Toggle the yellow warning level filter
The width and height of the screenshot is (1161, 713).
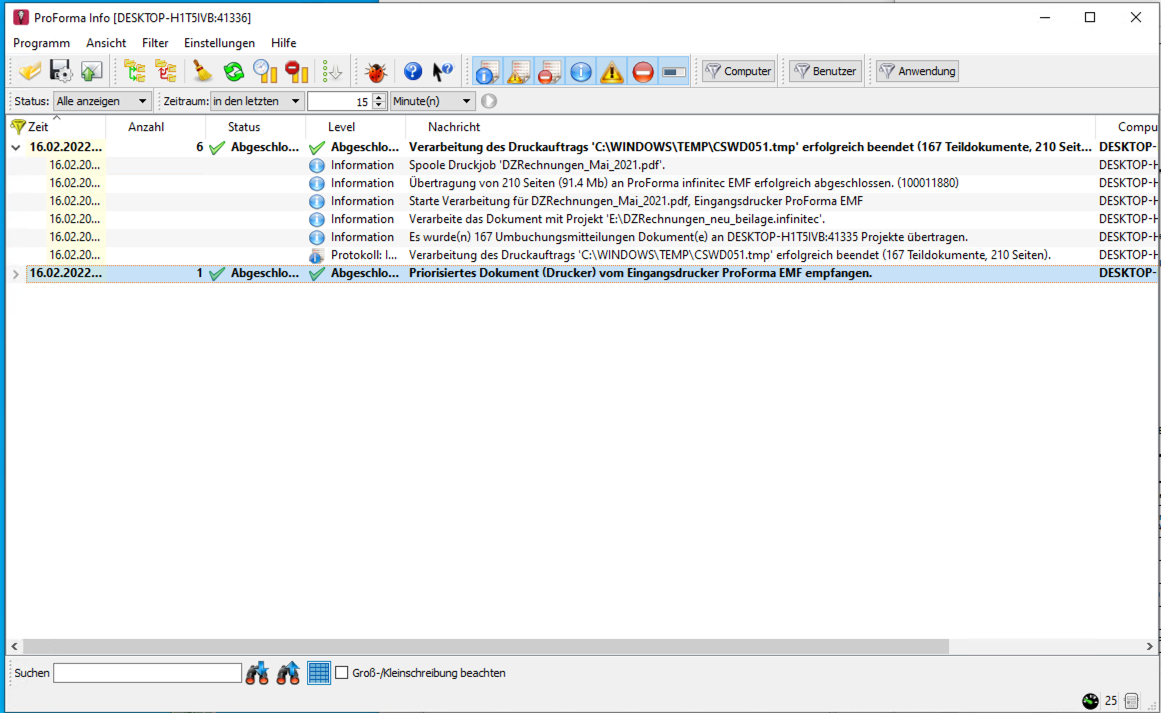[612, 72]
